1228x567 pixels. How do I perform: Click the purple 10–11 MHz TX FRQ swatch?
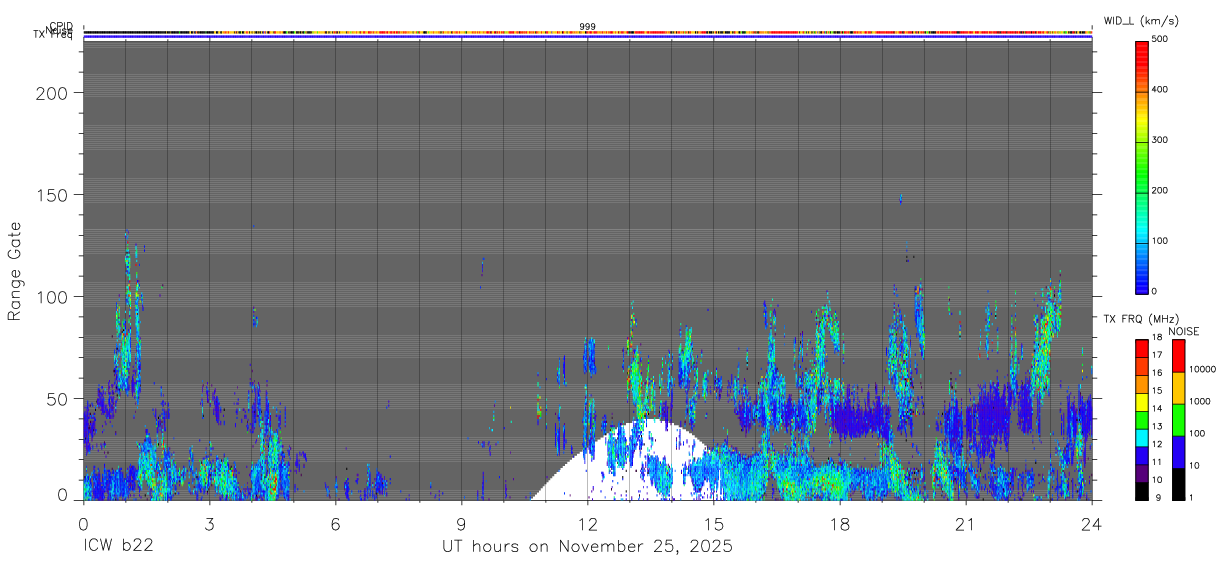click(x=1141, y=474)
